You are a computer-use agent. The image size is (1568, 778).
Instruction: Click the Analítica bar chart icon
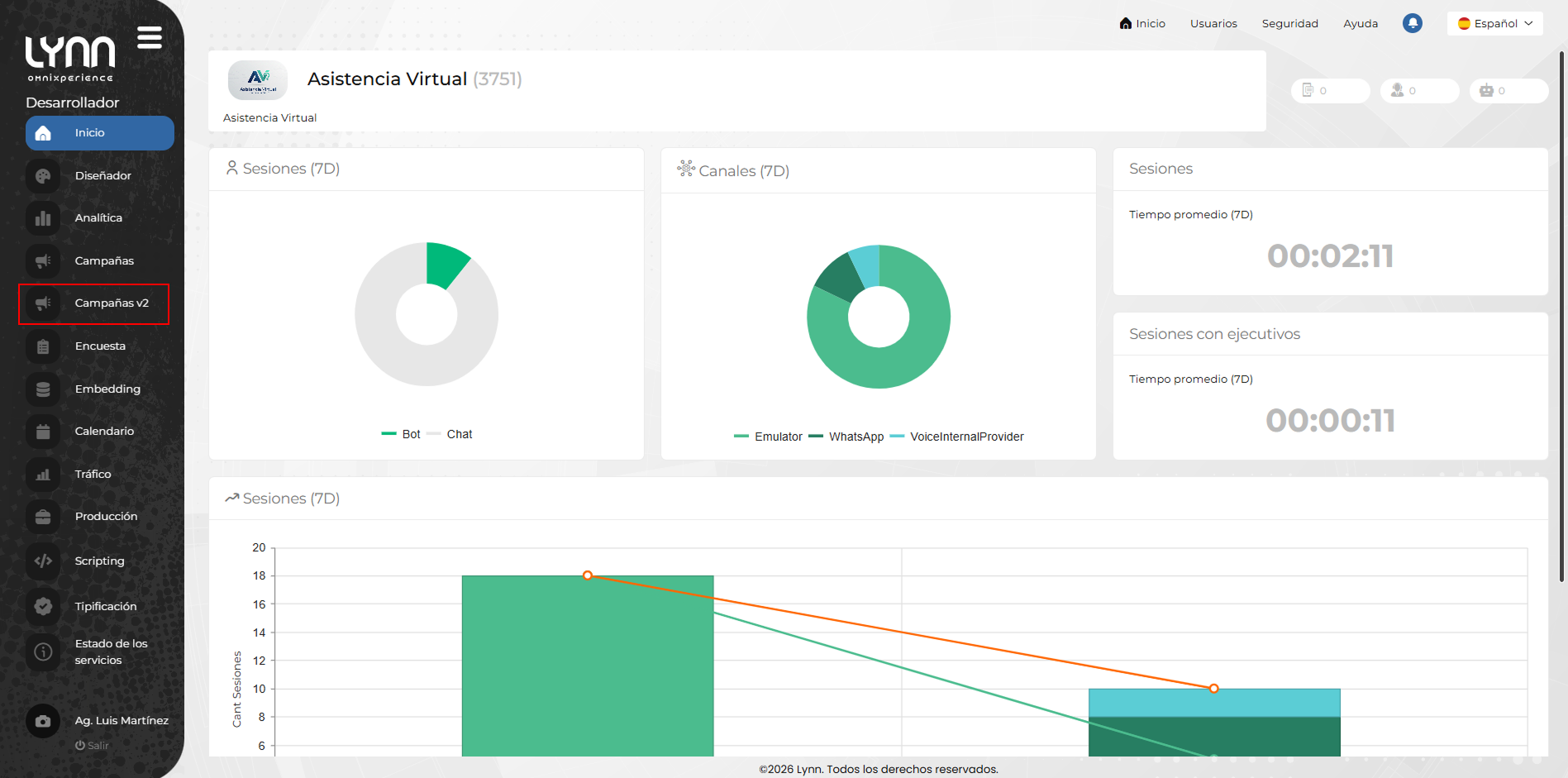coord(43,218)
